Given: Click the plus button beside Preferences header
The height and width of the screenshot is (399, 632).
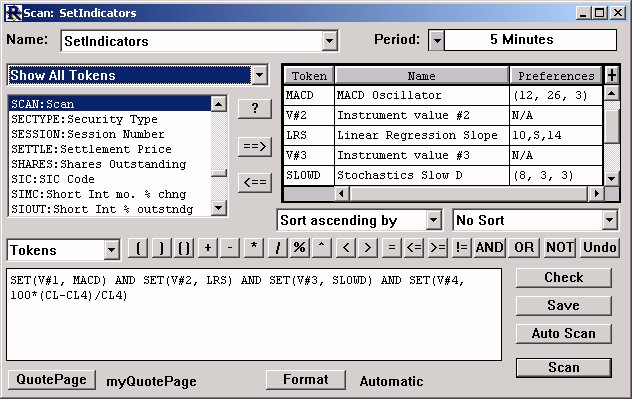Looking at the screenshot, I should tap(612, 75).
